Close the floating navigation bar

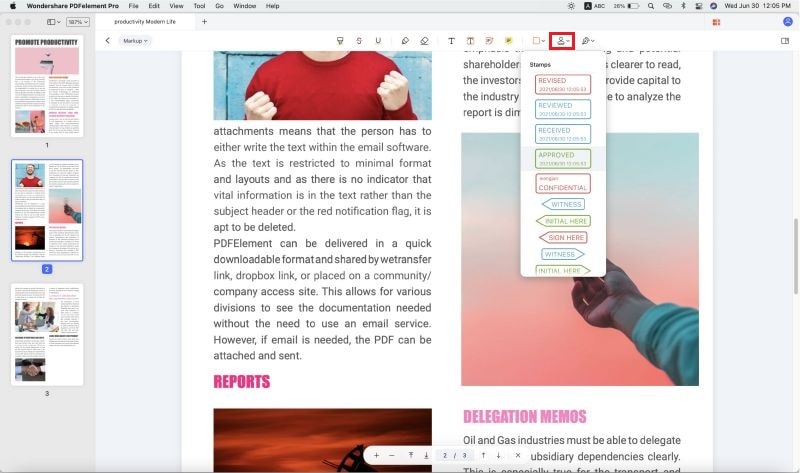(x=518, y=455)
